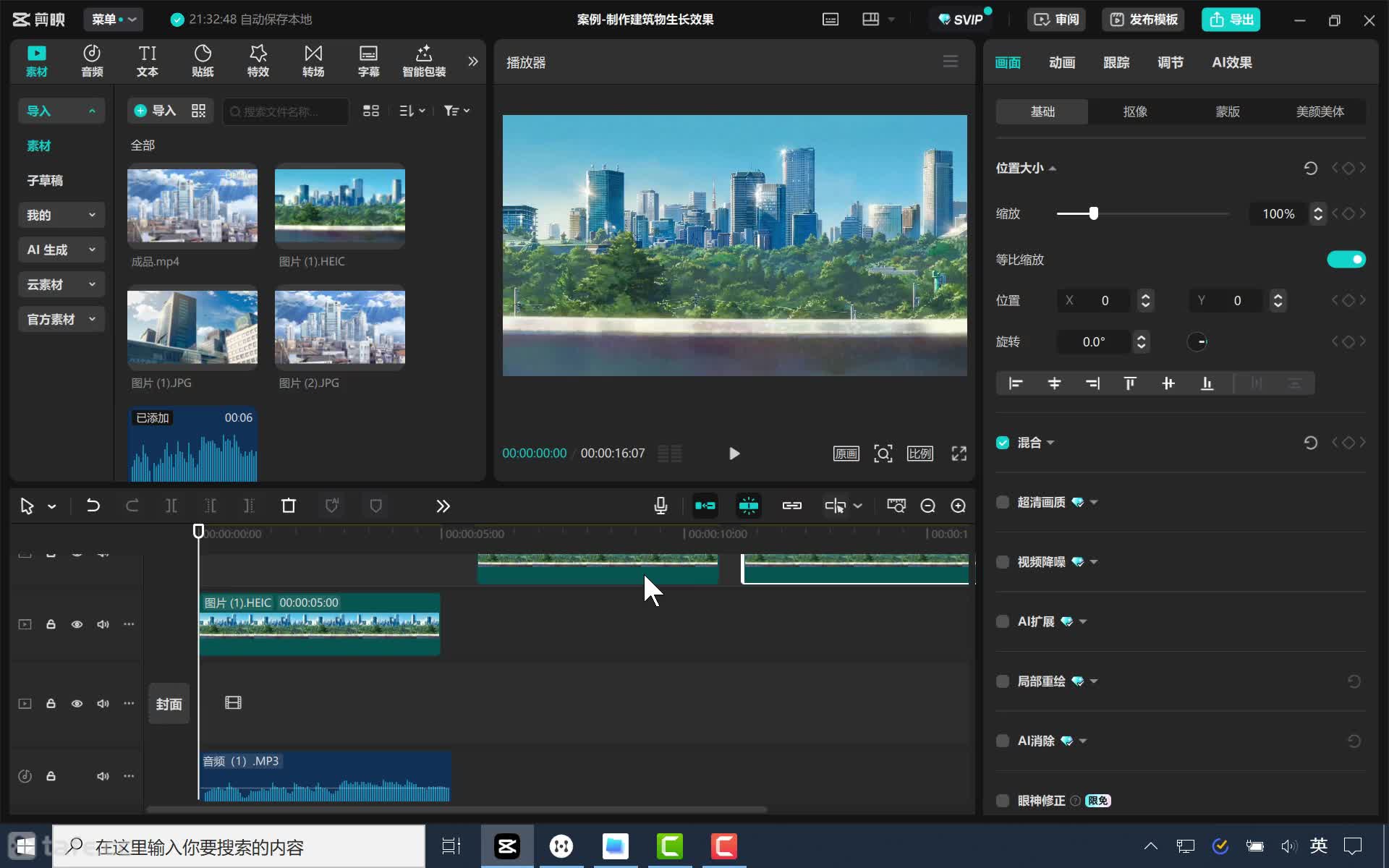Open the 音频 audio panel

[92, 61]
